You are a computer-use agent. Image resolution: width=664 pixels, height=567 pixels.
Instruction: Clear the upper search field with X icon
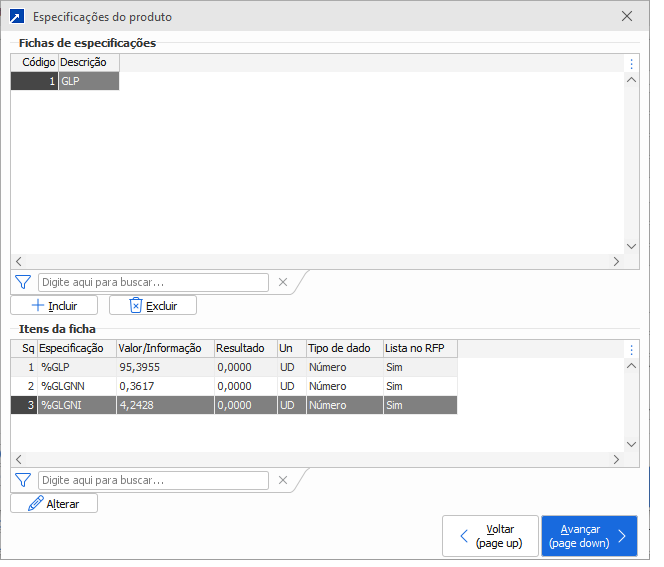pyautogui.click(x=283, y=283)
